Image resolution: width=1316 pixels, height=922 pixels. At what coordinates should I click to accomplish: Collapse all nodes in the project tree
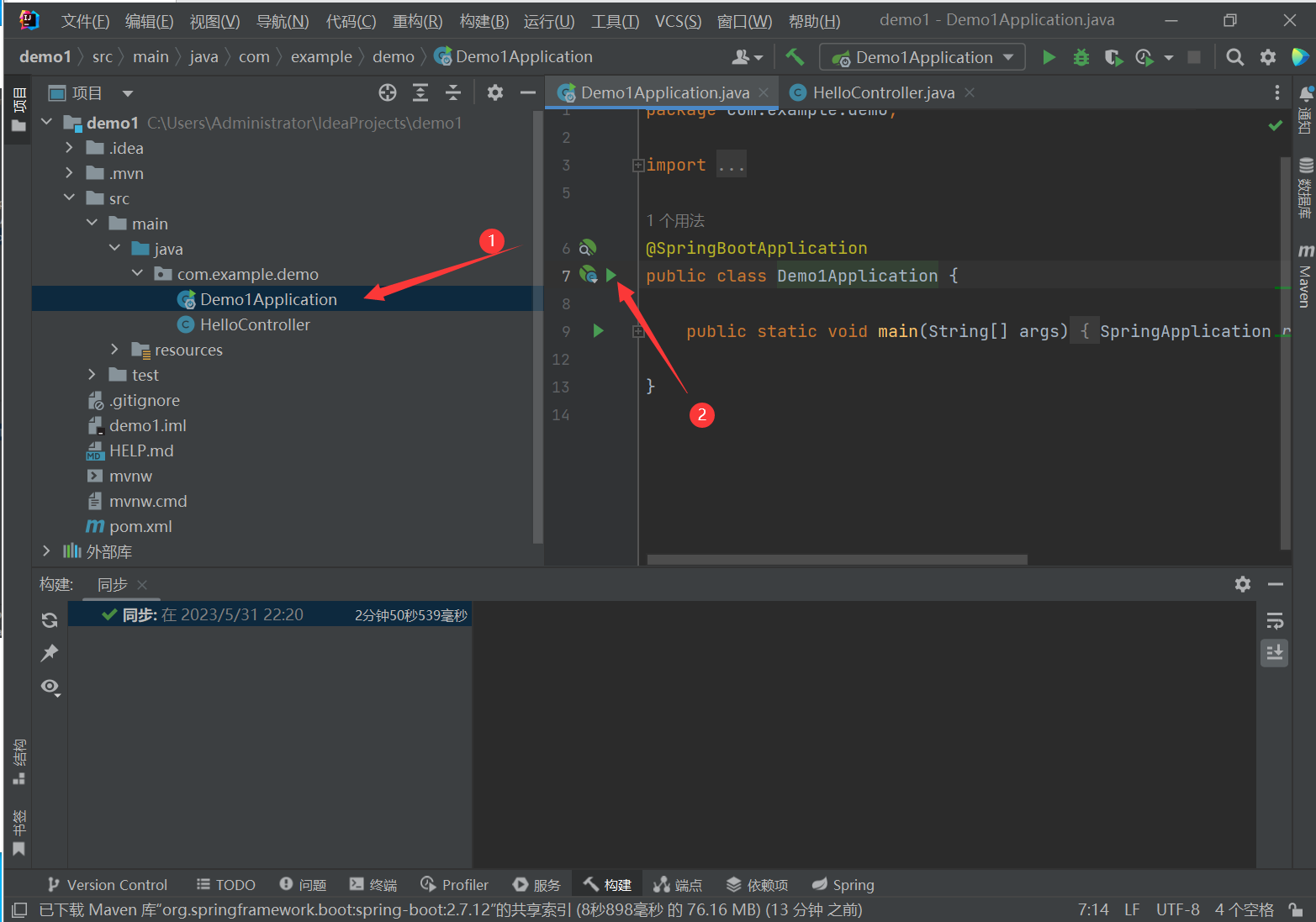tap(452, 92)
